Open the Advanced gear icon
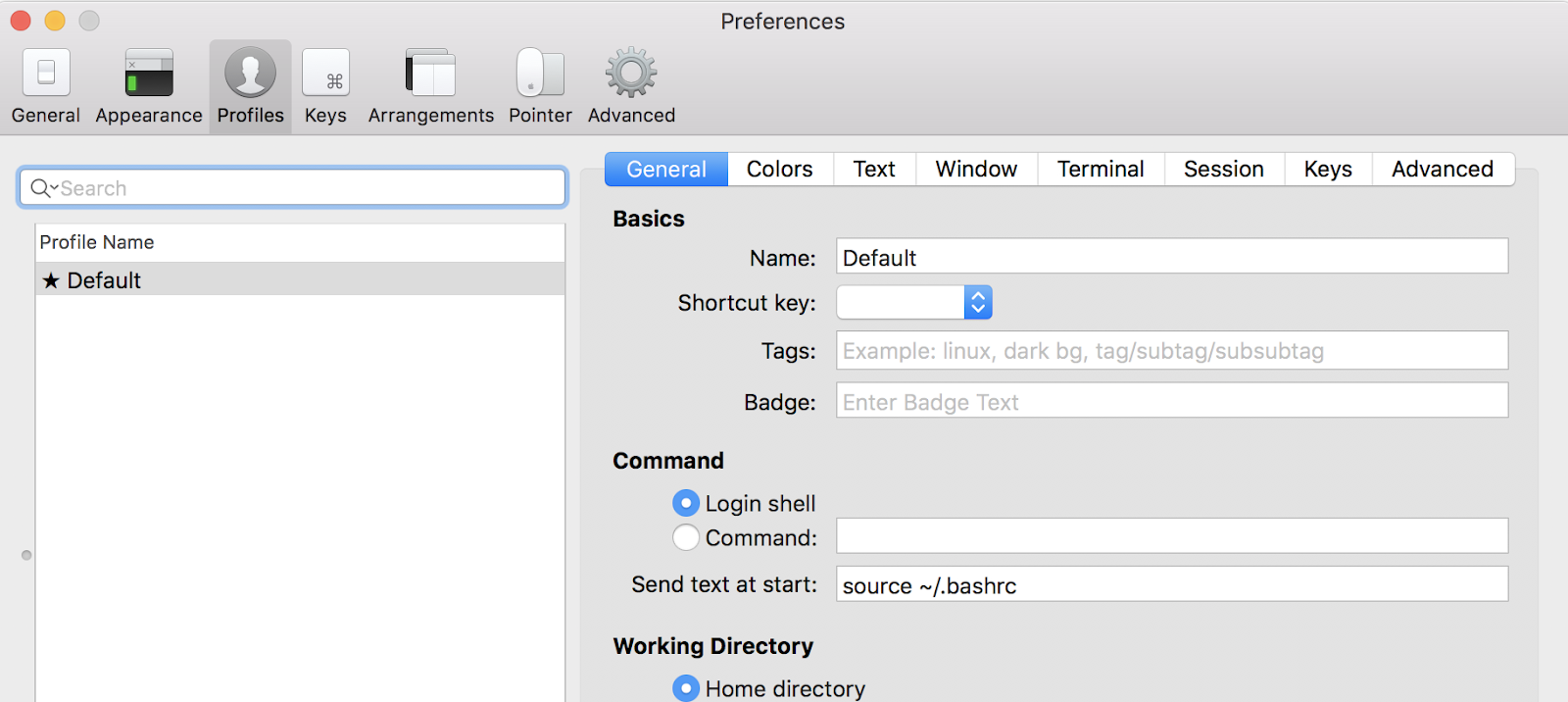 pyautogui.click(x=631, y=74)
